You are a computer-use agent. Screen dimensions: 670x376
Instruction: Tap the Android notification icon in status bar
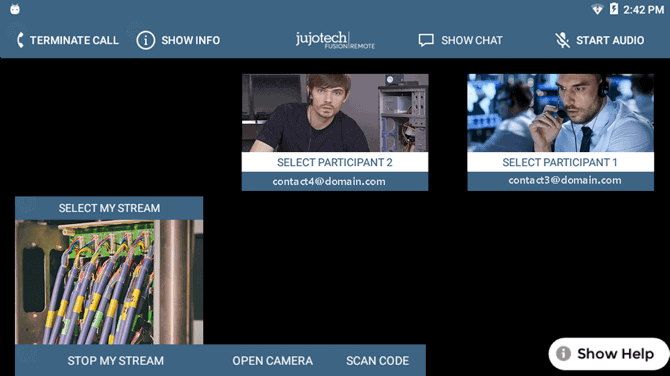pos(15,9)
